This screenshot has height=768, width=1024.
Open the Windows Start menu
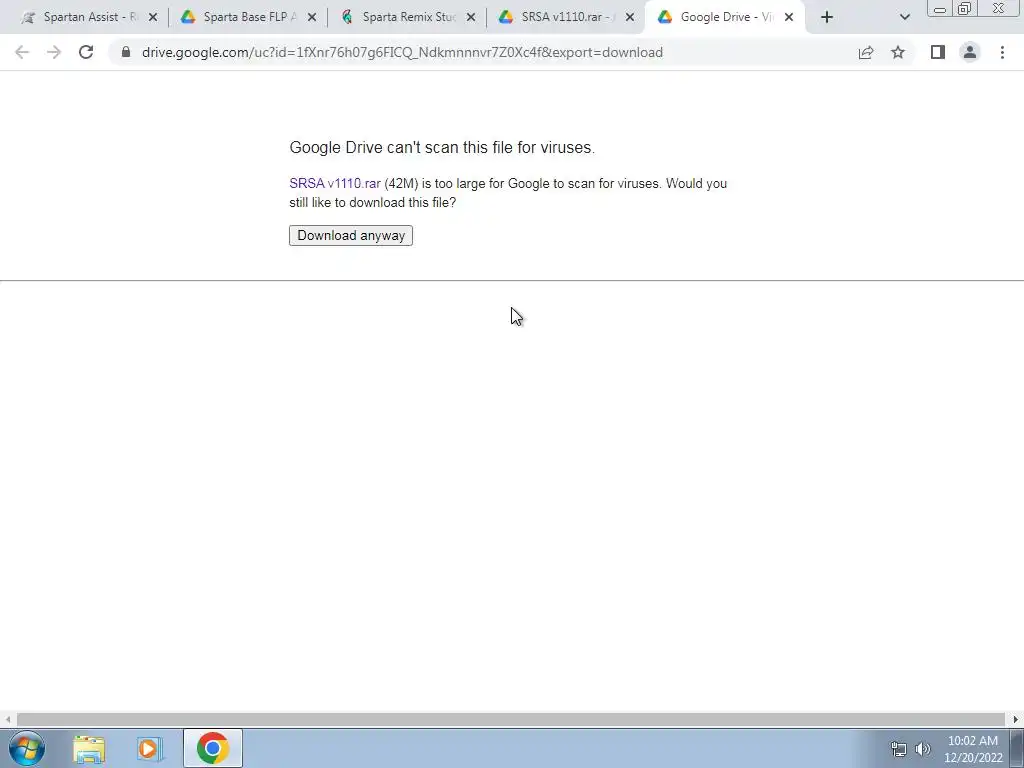click(27, 748)
